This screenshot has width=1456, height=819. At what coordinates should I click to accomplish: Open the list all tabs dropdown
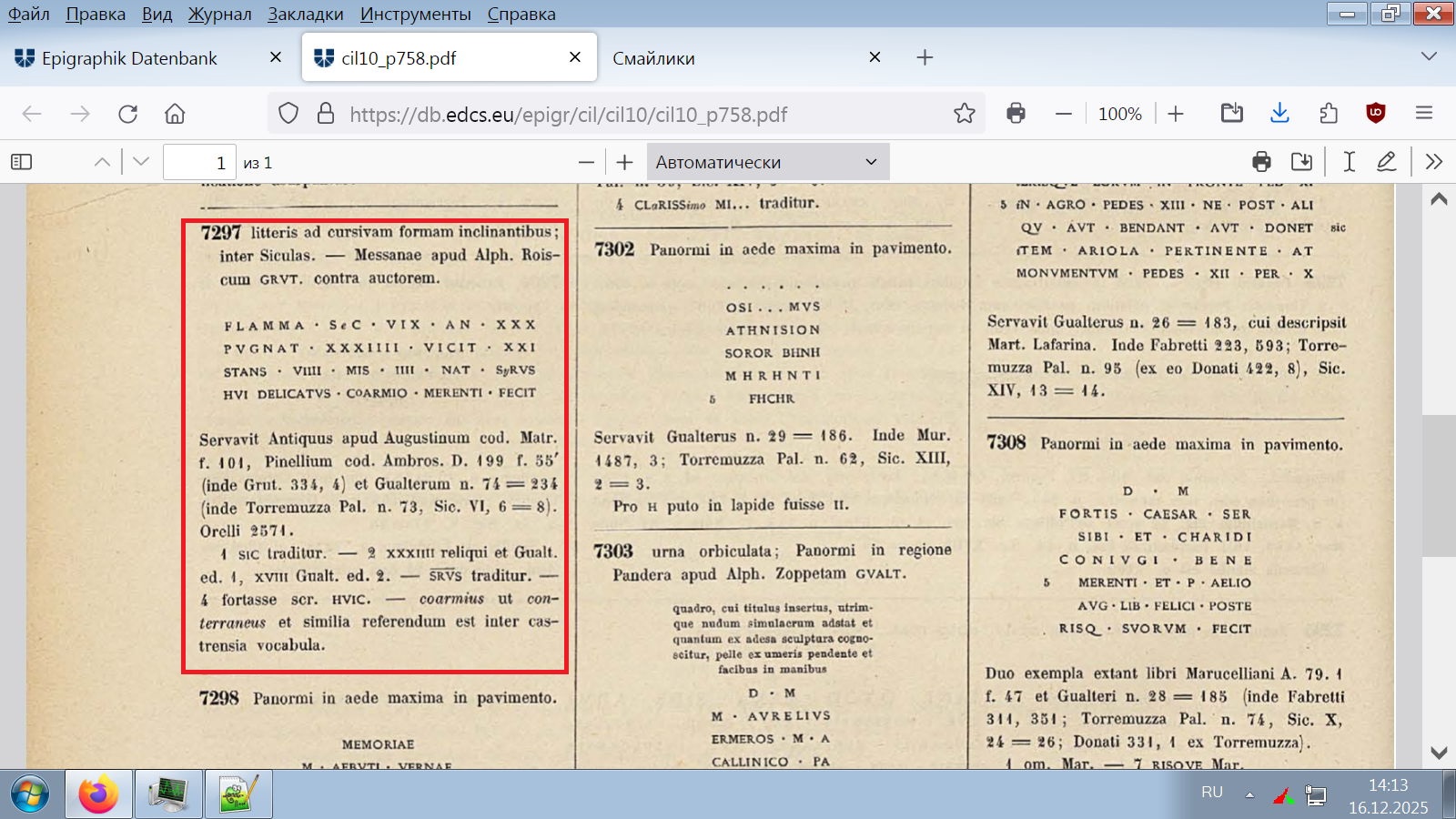click(1429, 56)
